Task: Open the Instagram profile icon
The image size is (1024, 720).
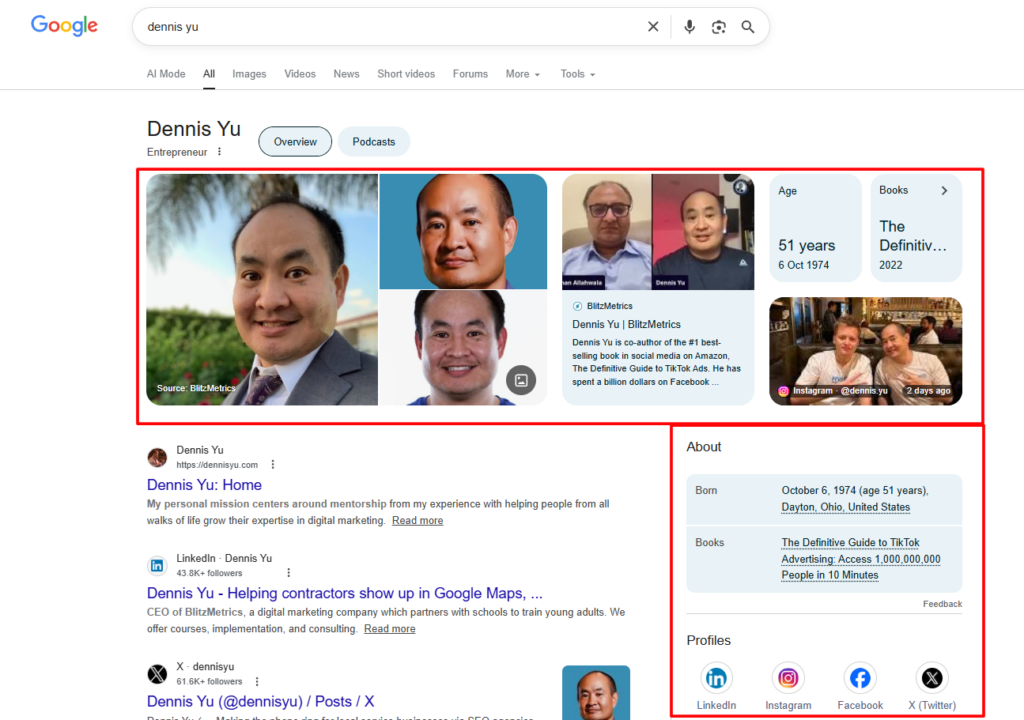Action: point(788,679)
